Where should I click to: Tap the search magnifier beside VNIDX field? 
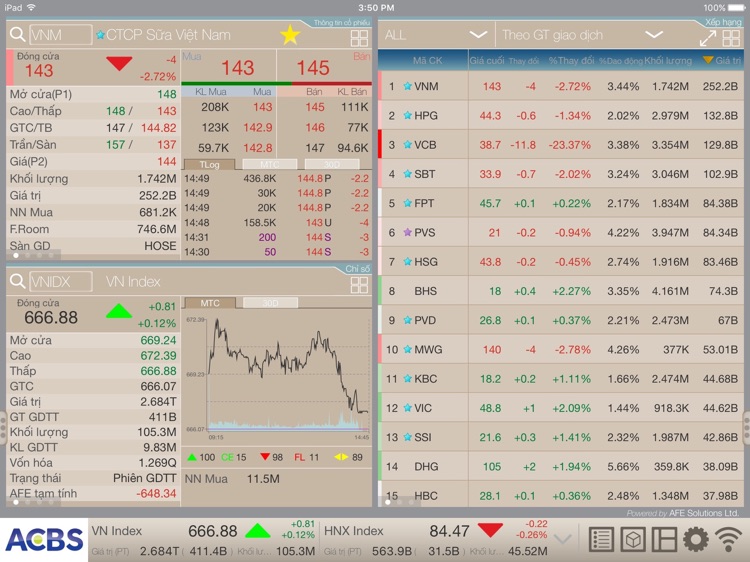(17, 281)
